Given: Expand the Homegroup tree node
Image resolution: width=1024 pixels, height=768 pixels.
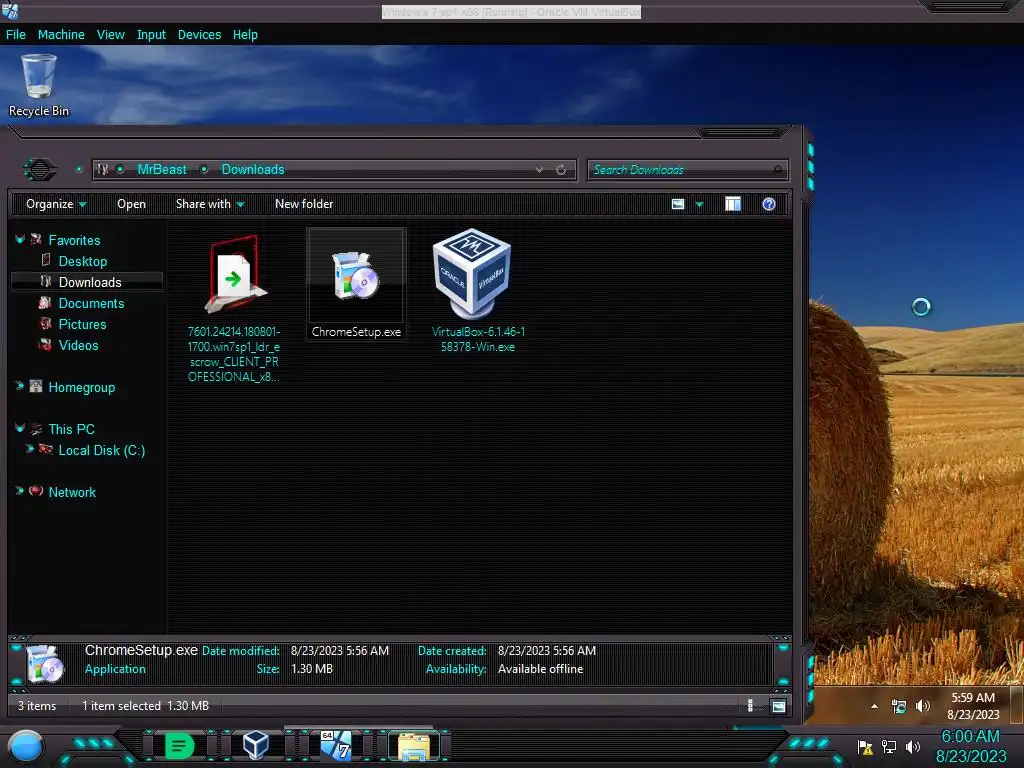Looking at the screenshot, I should [x=20, y=386].
